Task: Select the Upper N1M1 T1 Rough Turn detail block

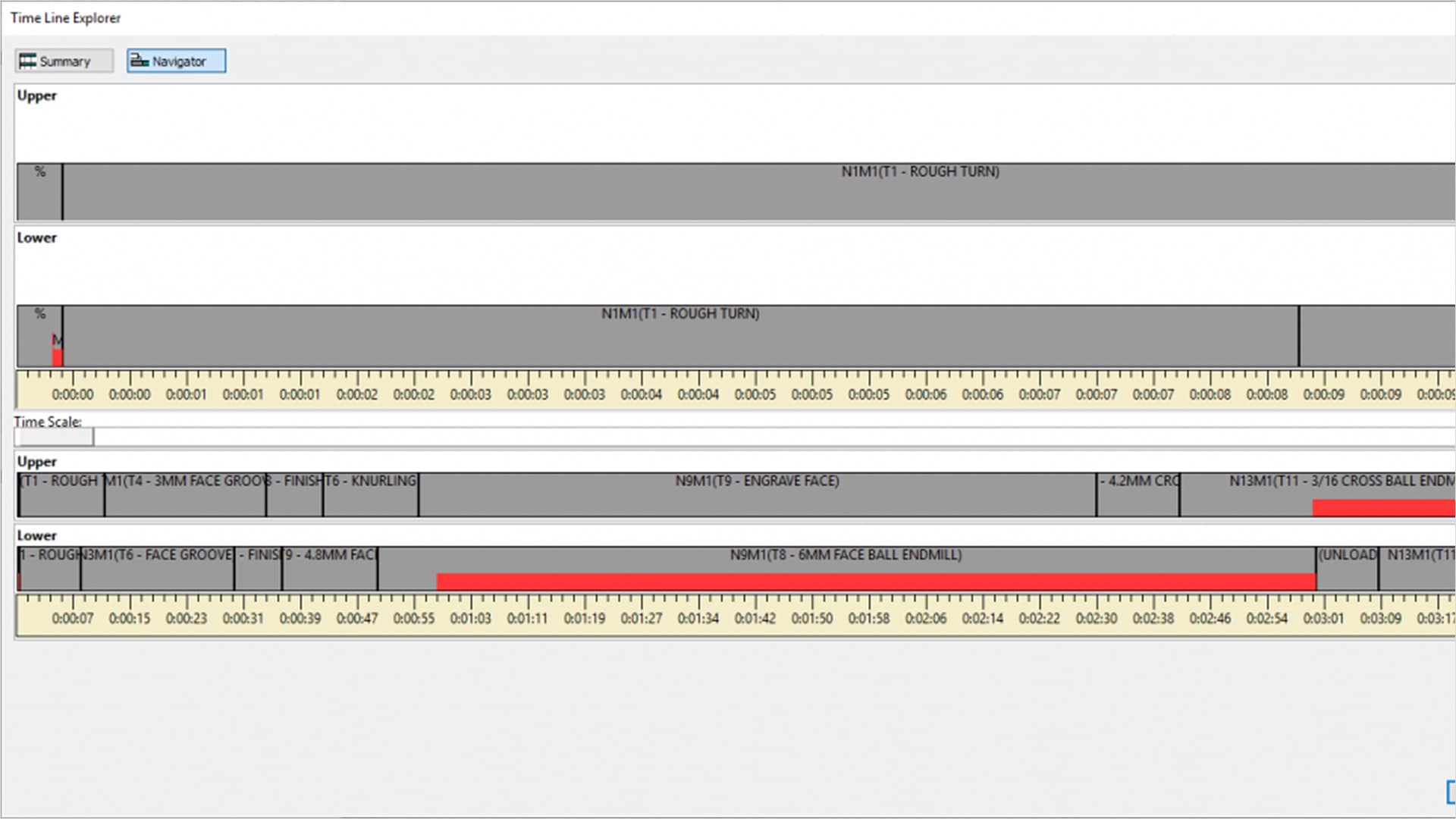Action: click(x=758, y=193)
